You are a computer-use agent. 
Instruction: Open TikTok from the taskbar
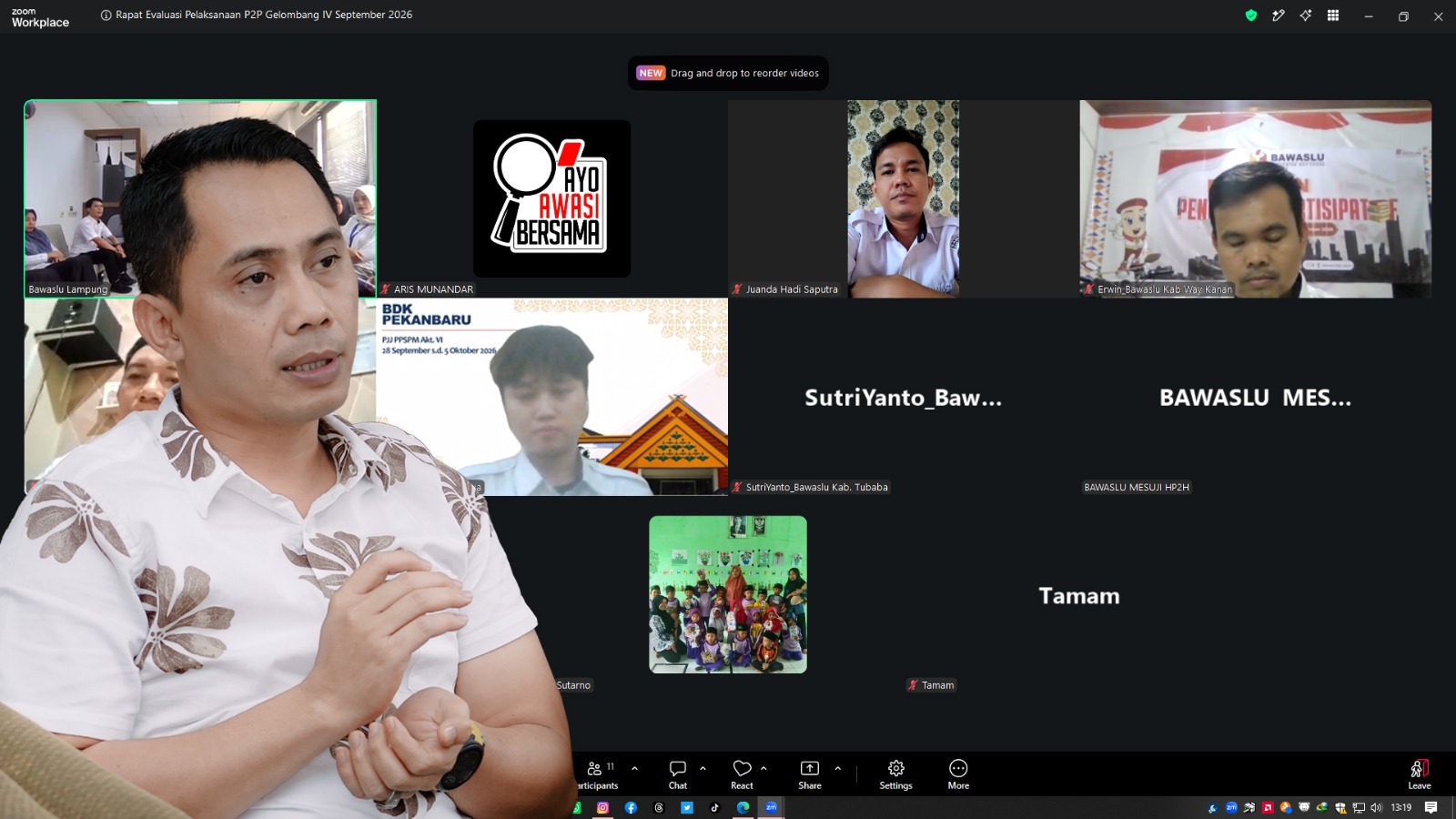(x=715, y=807)
